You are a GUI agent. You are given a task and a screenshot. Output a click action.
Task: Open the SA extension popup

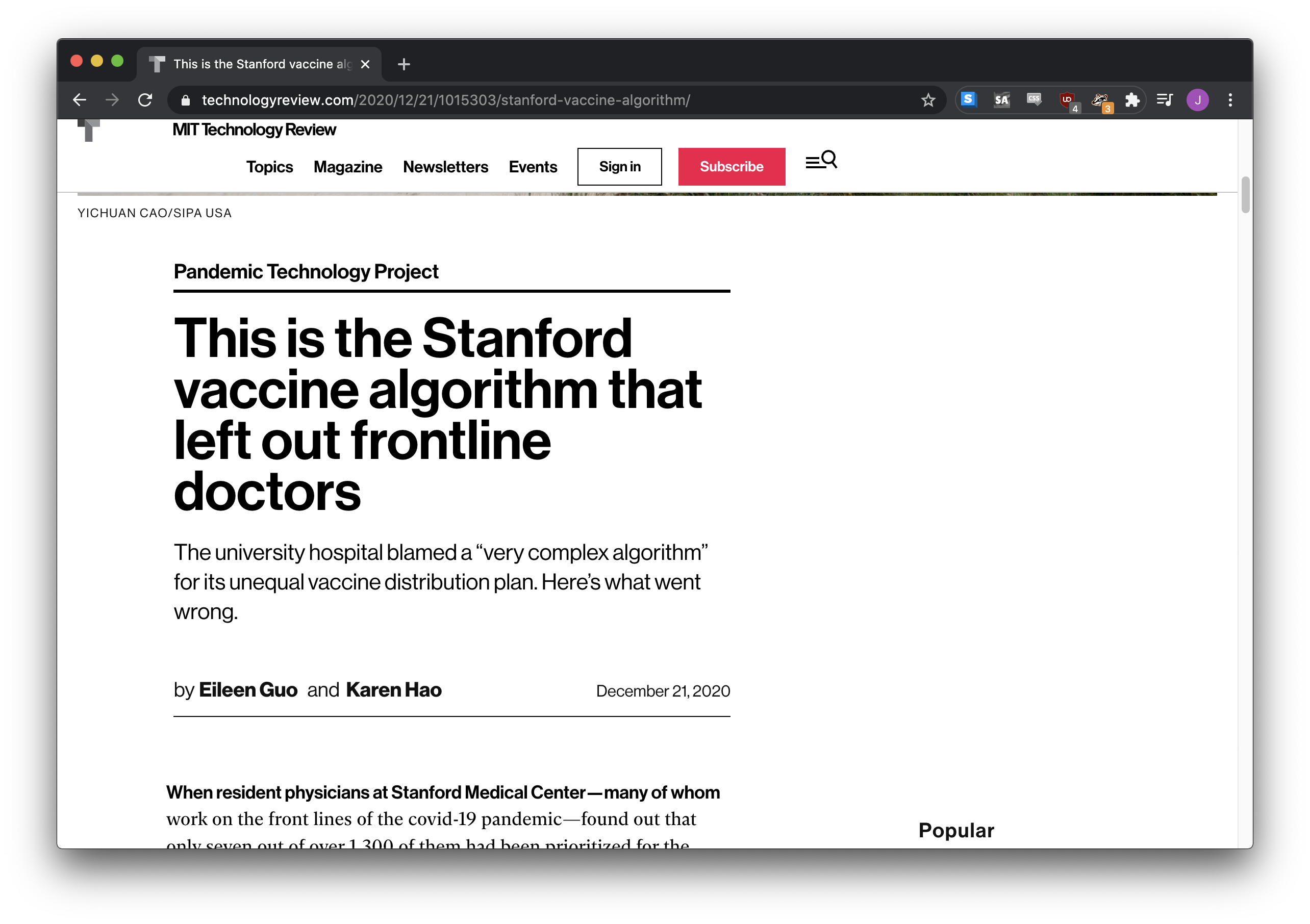pyautogui.click(x=1001, y=100)
